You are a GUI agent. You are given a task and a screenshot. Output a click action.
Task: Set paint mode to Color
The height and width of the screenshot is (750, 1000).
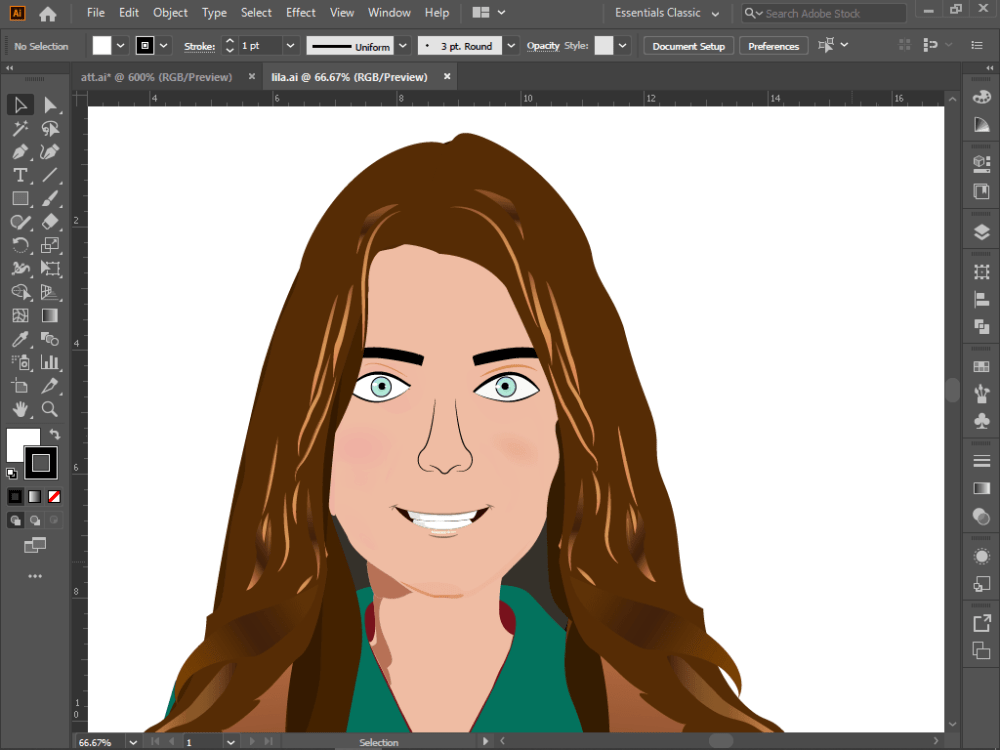(x=15, y=496)
